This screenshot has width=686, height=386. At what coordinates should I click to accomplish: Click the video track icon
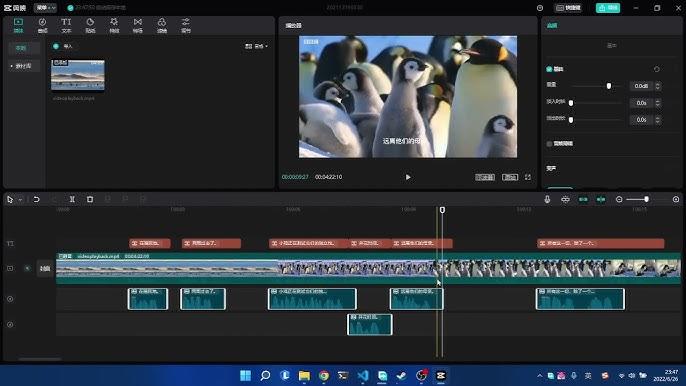[10, 268]
